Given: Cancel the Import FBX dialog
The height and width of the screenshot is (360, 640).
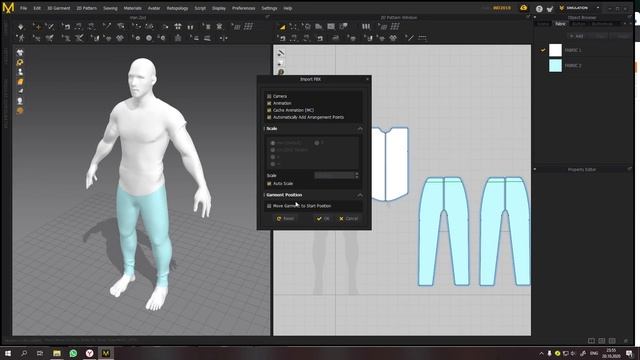Looking at the screenshot, I should [x=348, y=219].
